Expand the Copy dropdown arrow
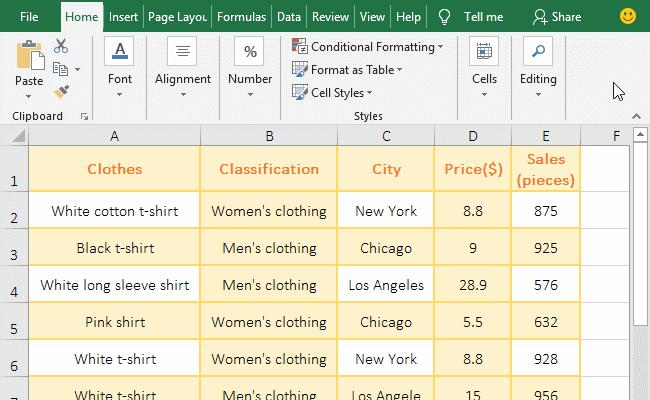Image resolution: width=650 pixels, height=400 pixels. pyautogui.click(x=78, y=69)
